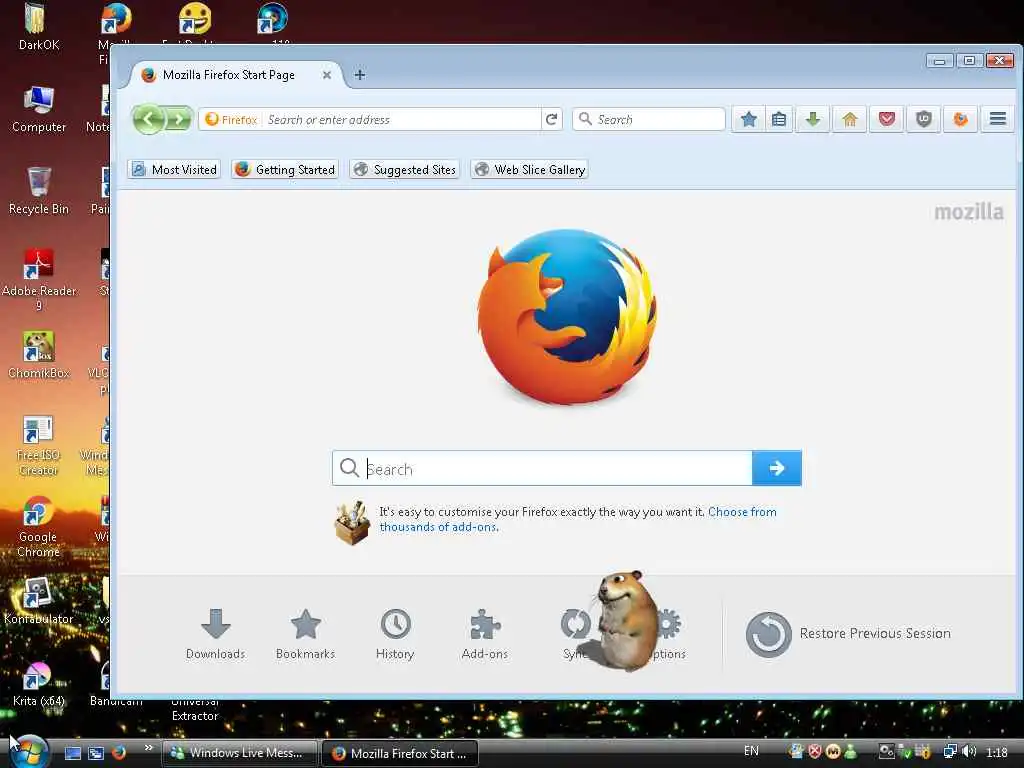Select Free ISO Creator desktop shortcut

pyautogui.click(x=38, y=445)
